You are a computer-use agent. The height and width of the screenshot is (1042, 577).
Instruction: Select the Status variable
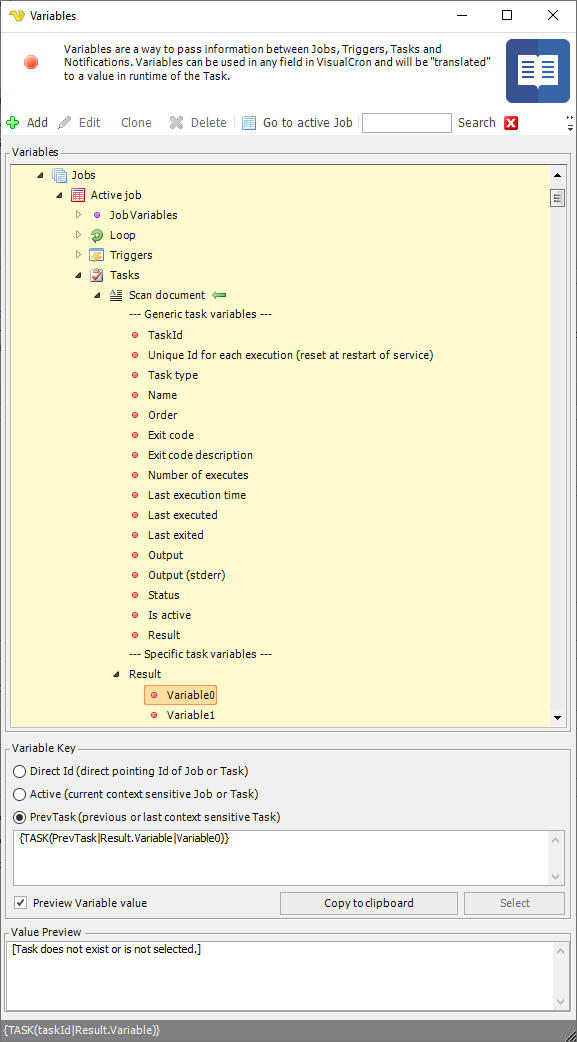pos(164,595)
